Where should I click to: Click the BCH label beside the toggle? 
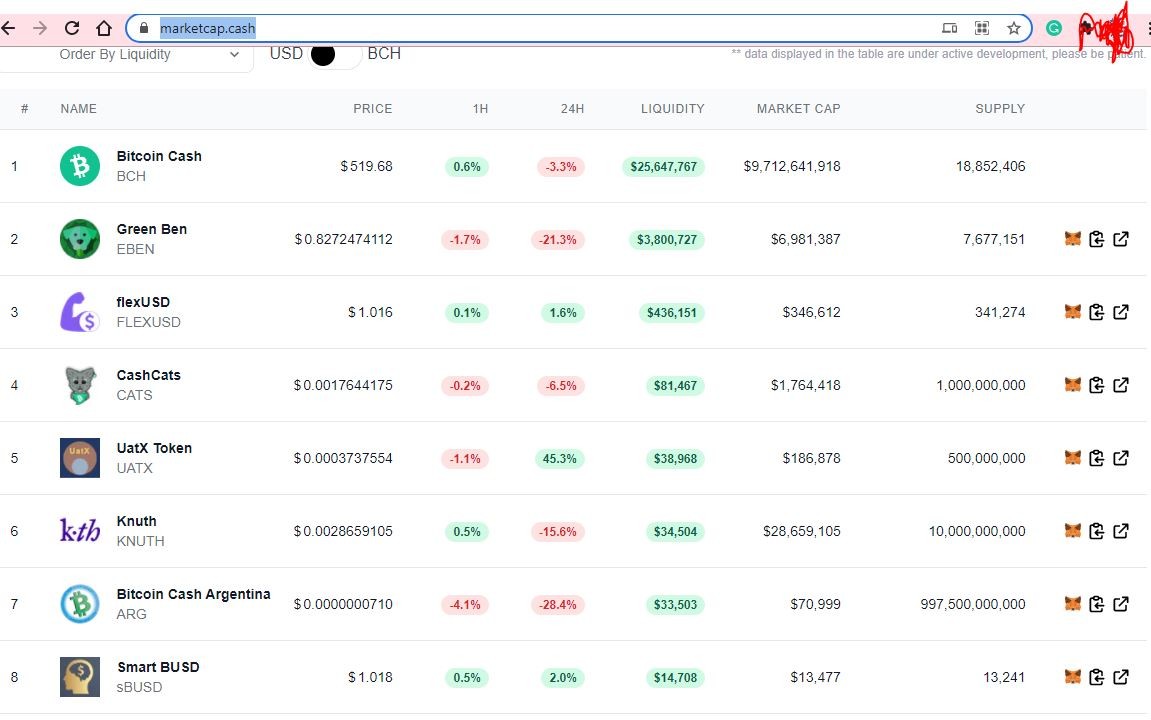pyautogui.click(x=384, y=54)
